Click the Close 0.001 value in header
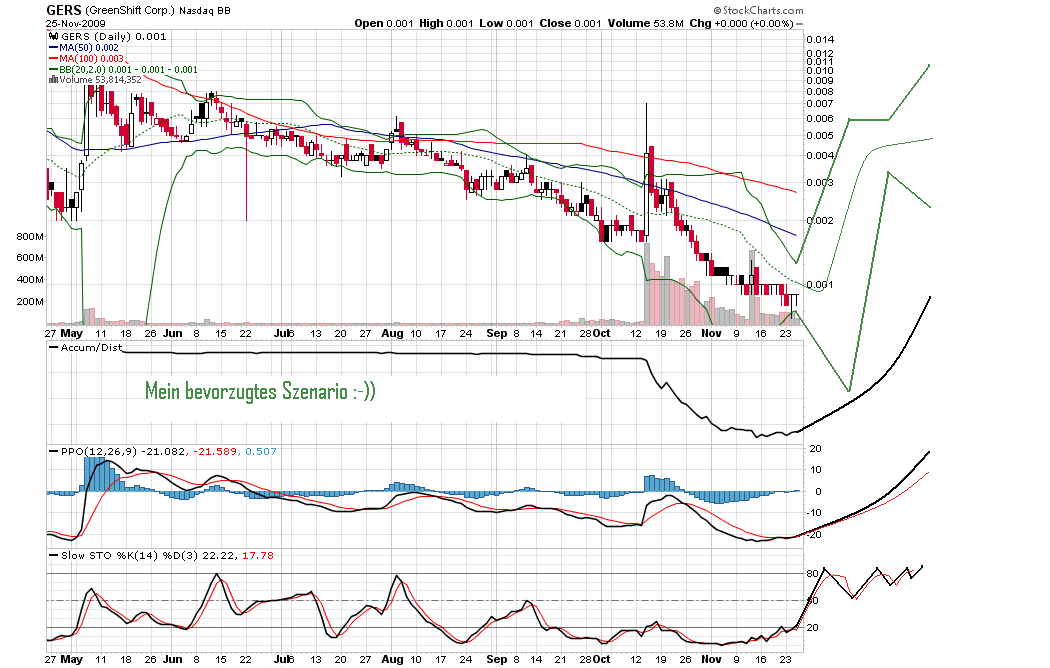The image size is (1050, 668). pos(571,23)
